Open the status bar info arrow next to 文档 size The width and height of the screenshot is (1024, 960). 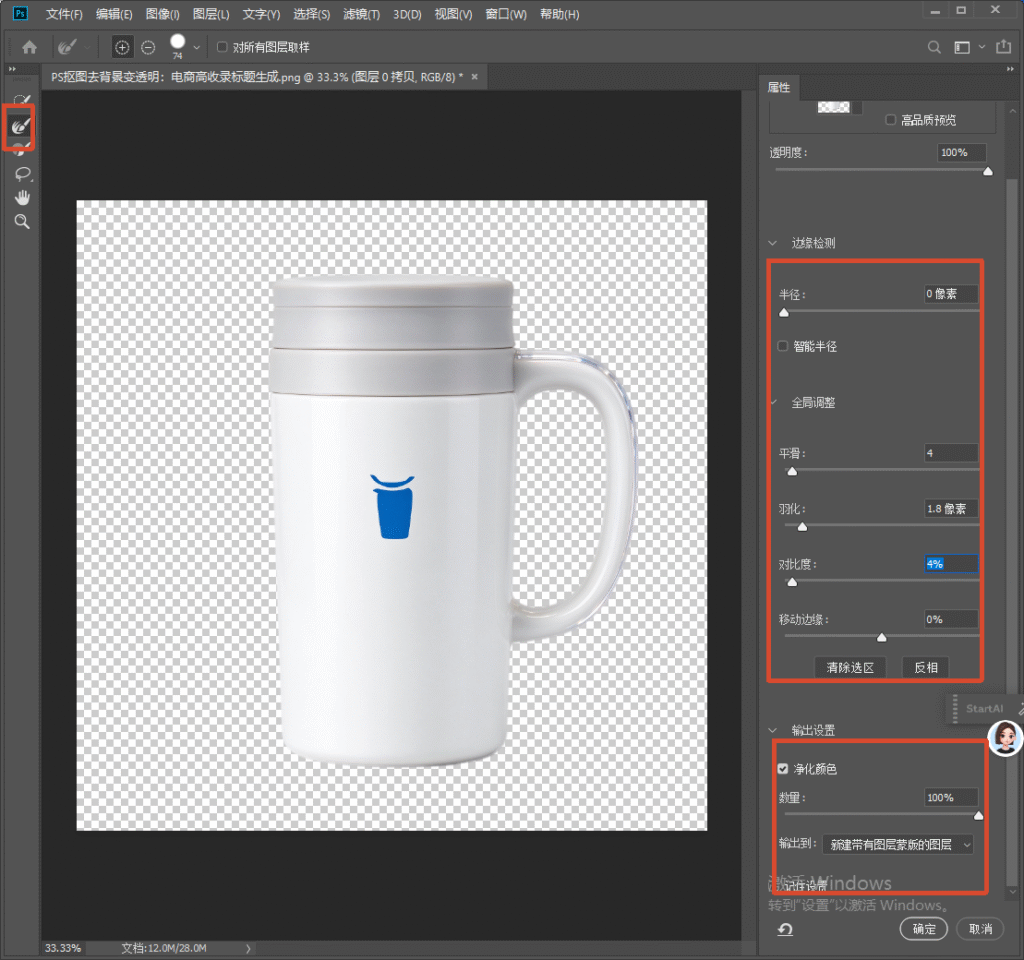[248, 948]
